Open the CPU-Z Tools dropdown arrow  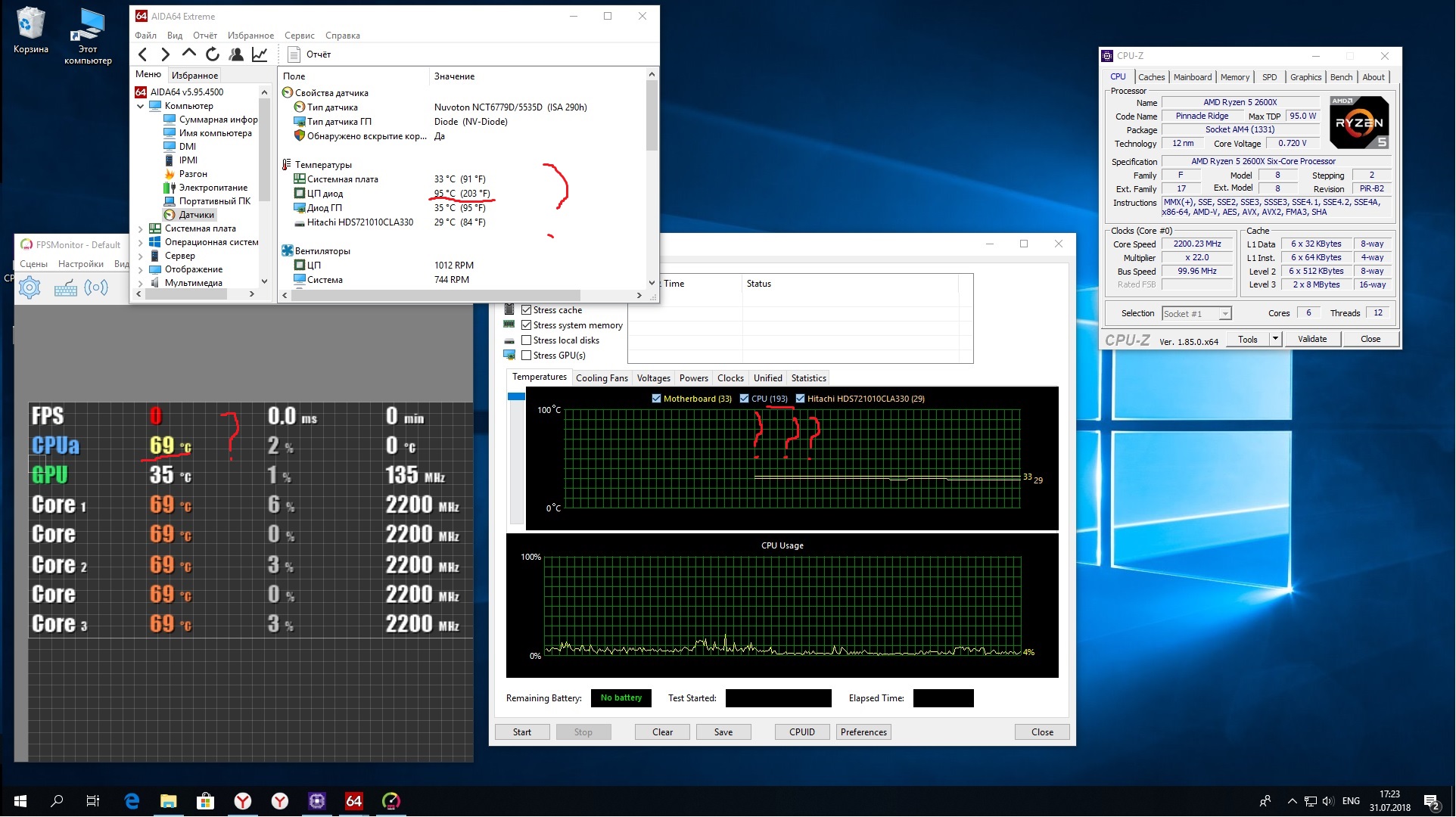pyautogui.click(x=1275, y=339)
